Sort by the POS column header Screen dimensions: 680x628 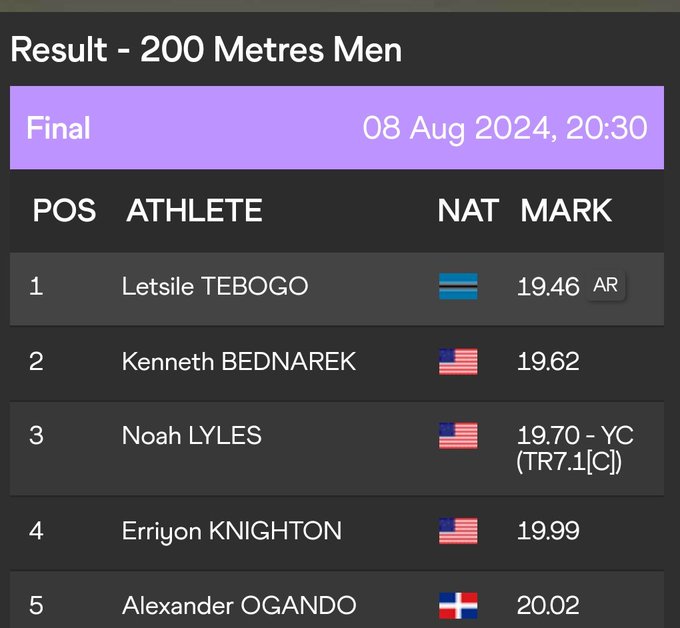tap(64, 210)
